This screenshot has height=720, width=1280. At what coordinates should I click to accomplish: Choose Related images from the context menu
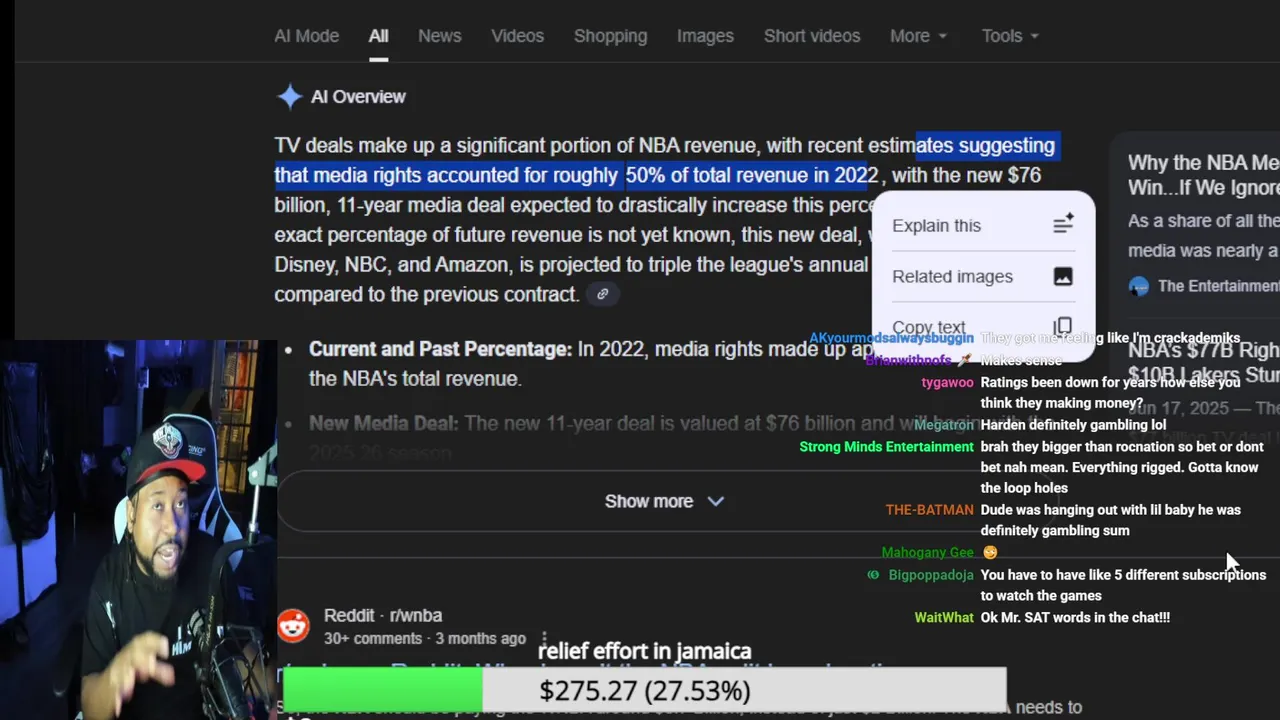[983, 276]
